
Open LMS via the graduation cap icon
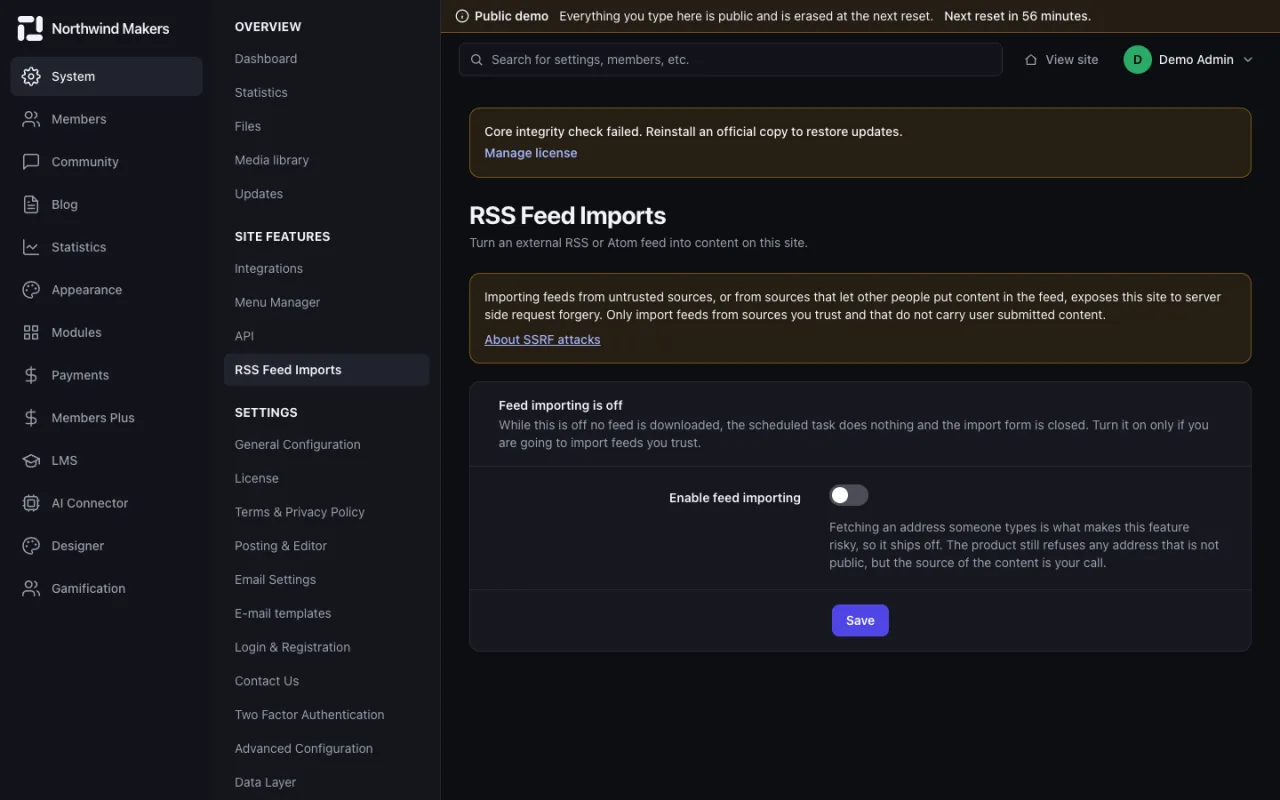coord(31,460)
